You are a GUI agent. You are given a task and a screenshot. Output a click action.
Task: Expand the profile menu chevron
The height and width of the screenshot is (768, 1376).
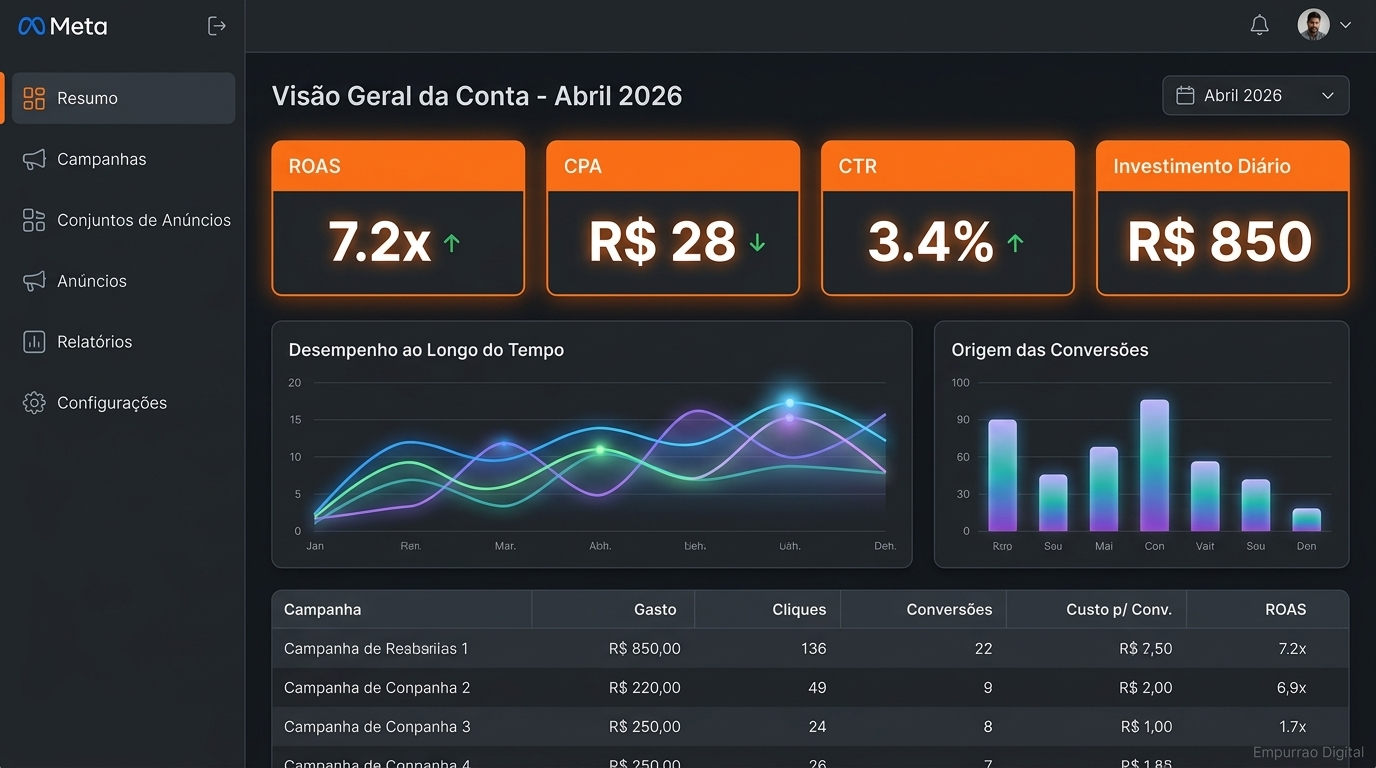click(1345, 26)
